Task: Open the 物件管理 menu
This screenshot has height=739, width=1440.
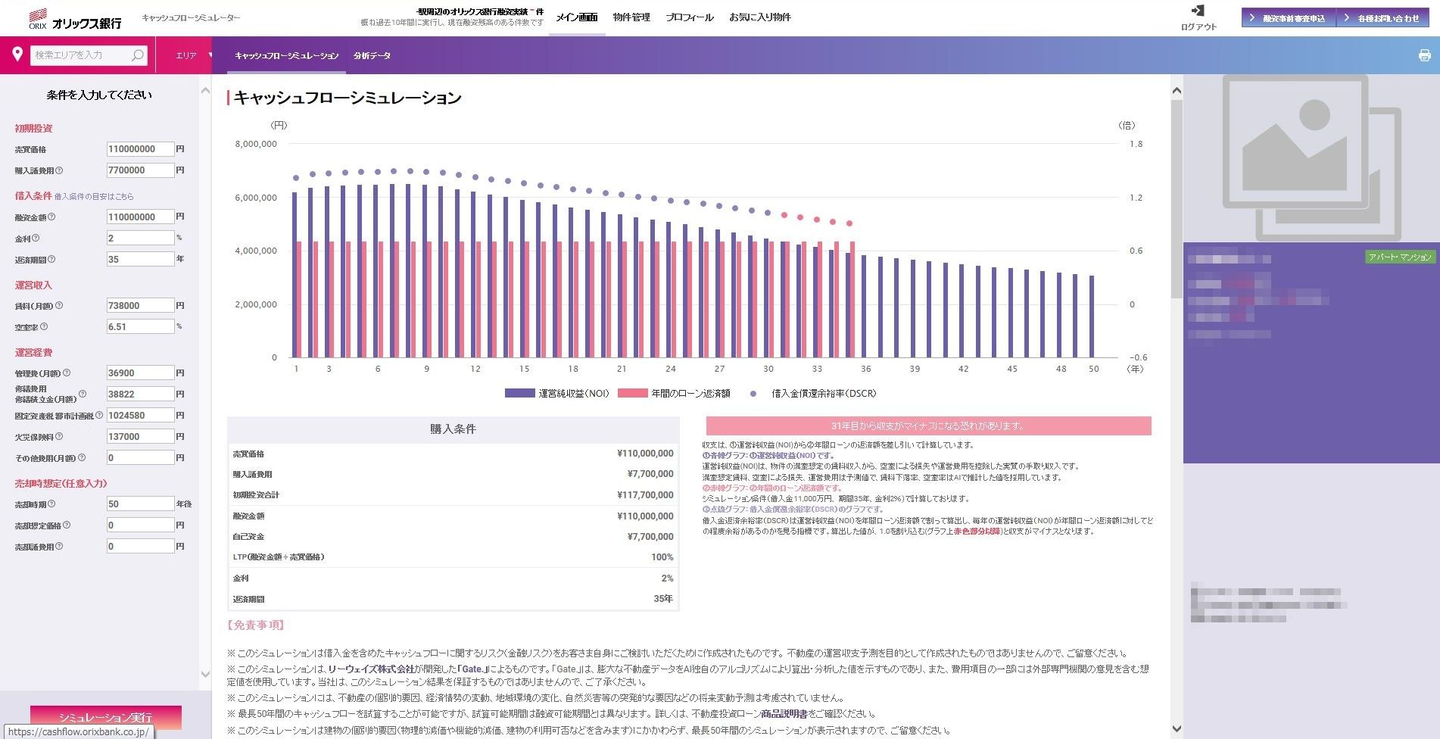Action: click(631, 18)
